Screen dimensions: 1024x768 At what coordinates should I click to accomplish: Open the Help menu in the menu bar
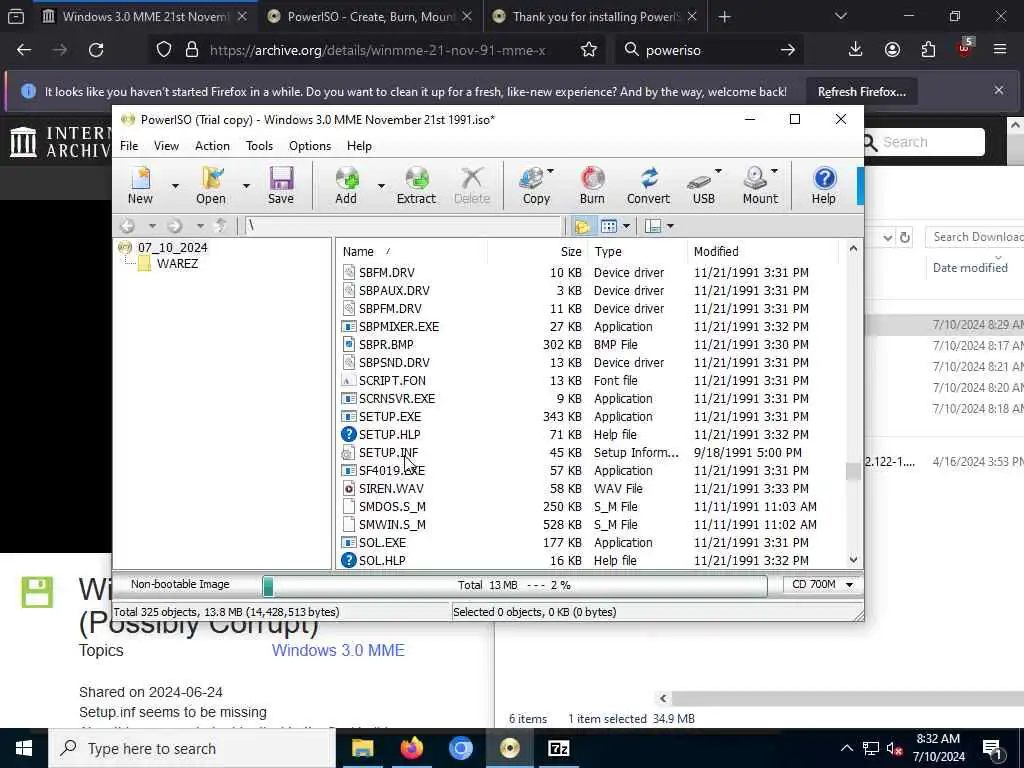(359, 146)
